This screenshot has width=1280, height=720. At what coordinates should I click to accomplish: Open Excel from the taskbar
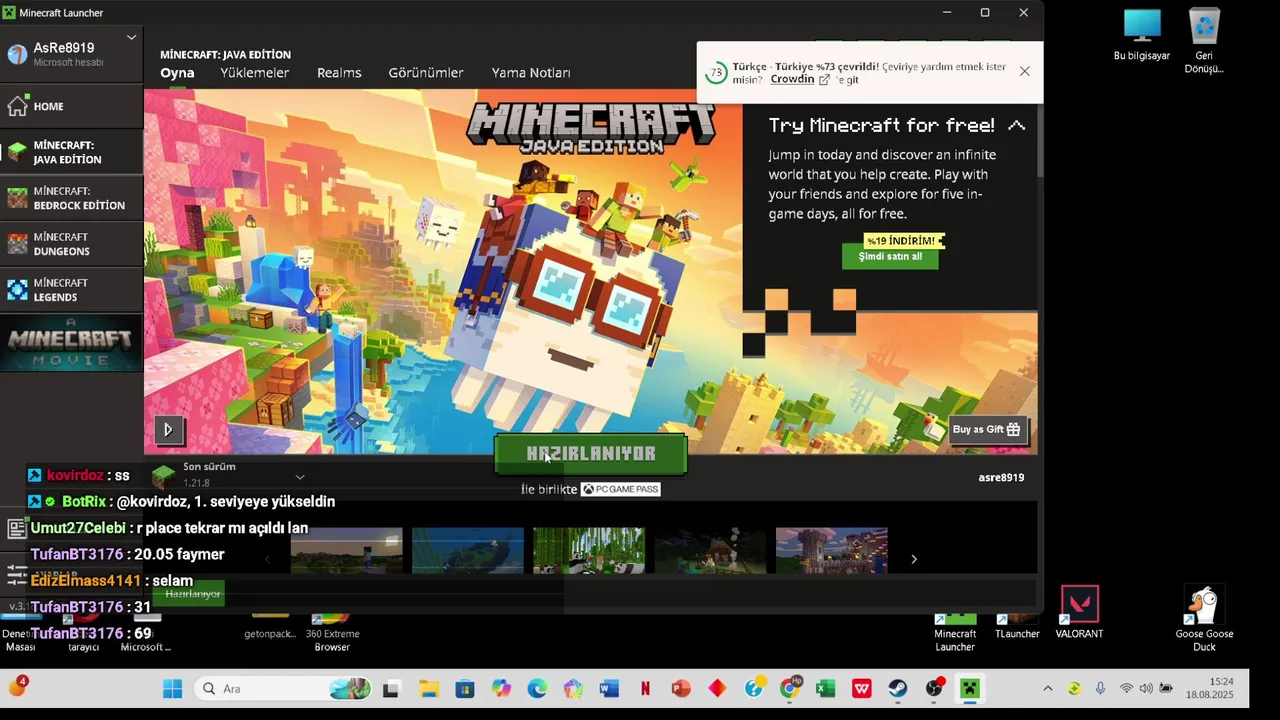tap(825, 688)
